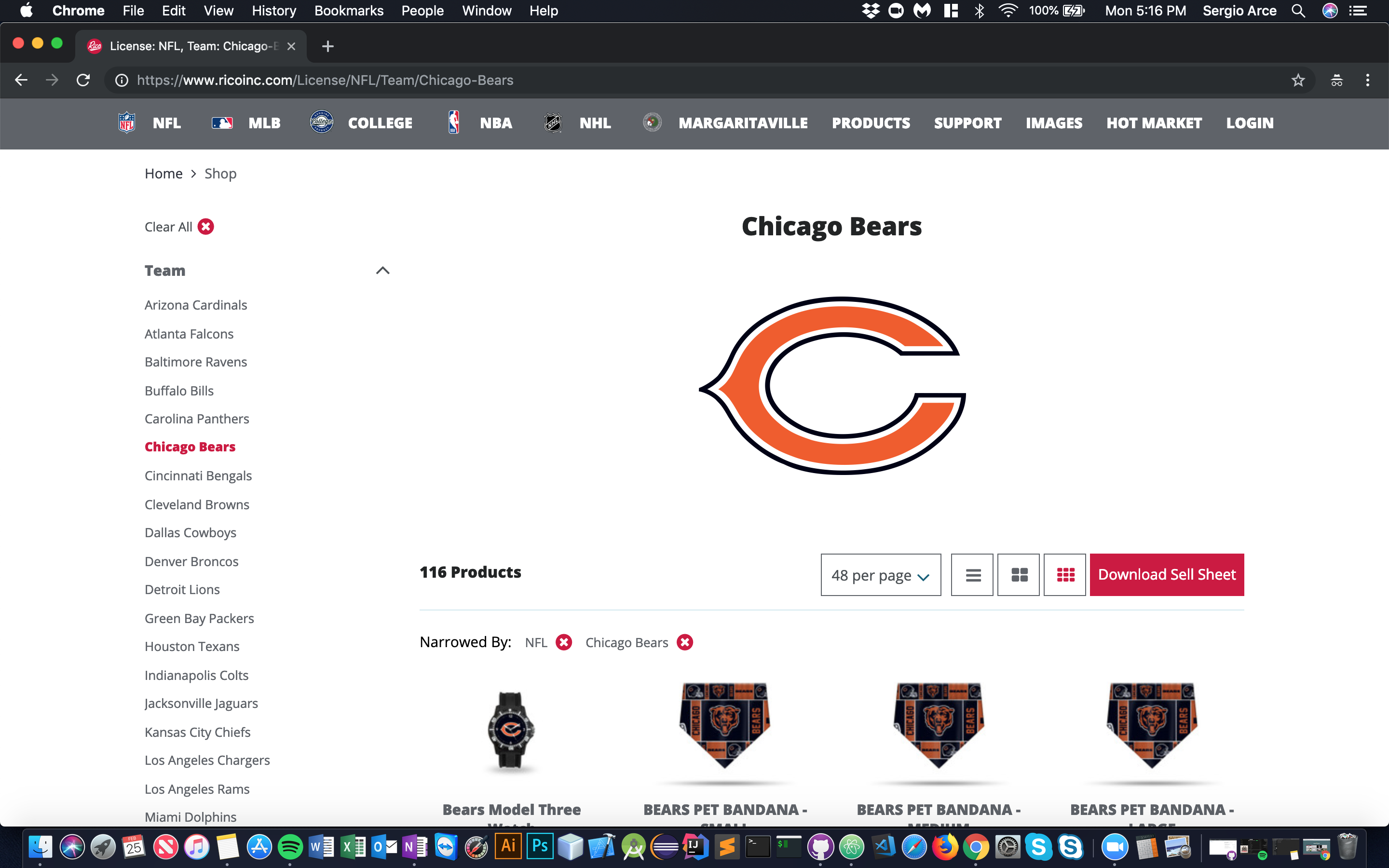The height and width of the screenshot is (868, 1389).
Task: Click the Download Sell Sheet button
Action: 1166,575
